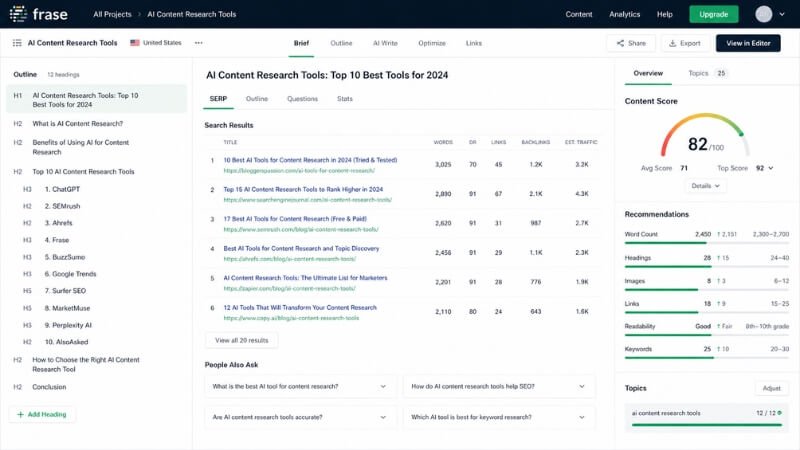Viewport: 800px width, 450px height.
Task: Open 'Top 15 AI Content Research Tools' result
Action: [x=303, y=189]
